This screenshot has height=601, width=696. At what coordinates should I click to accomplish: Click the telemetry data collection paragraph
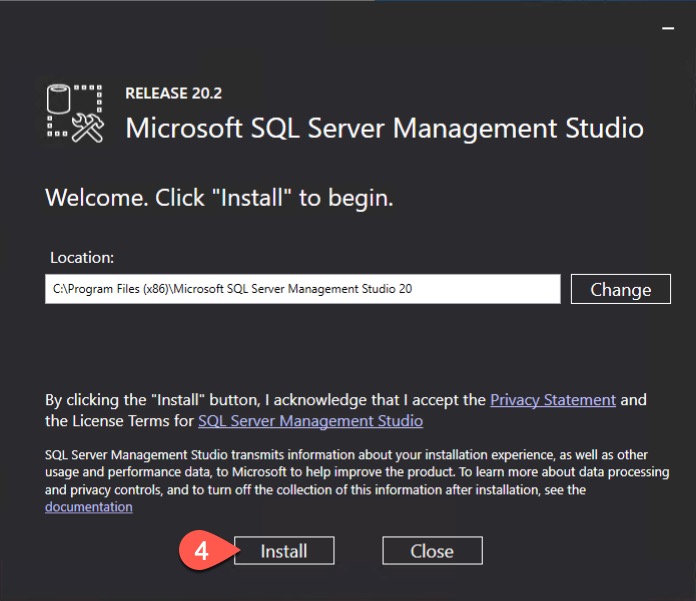tap(340, 472)
